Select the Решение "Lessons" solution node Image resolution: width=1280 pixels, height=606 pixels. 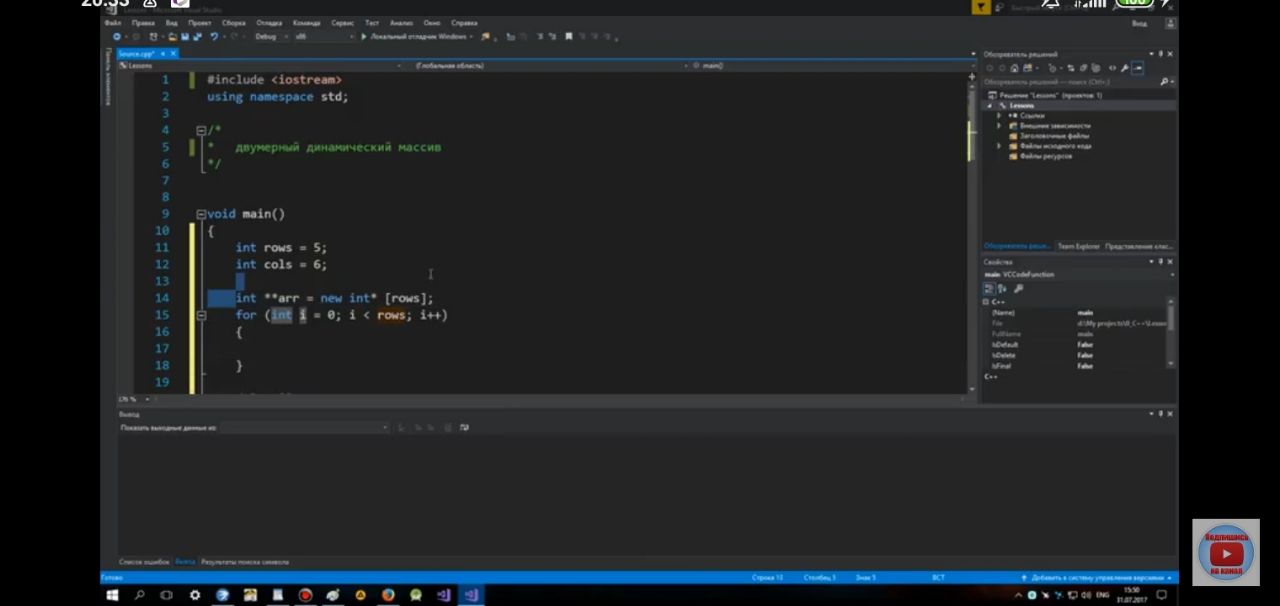[1050, 96]
